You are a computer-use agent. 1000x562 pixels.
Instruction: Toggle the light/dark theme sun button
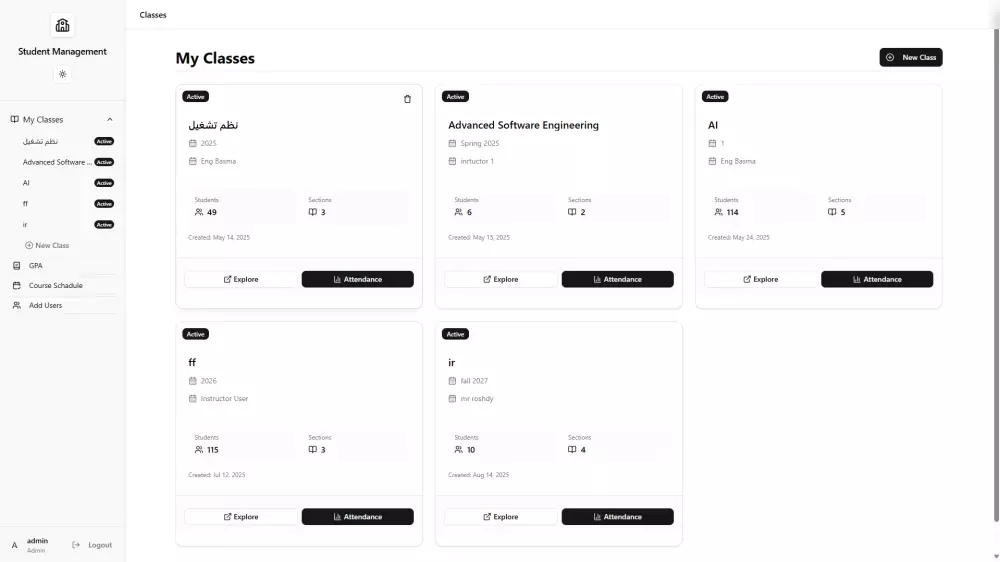[x=62, y=74]
